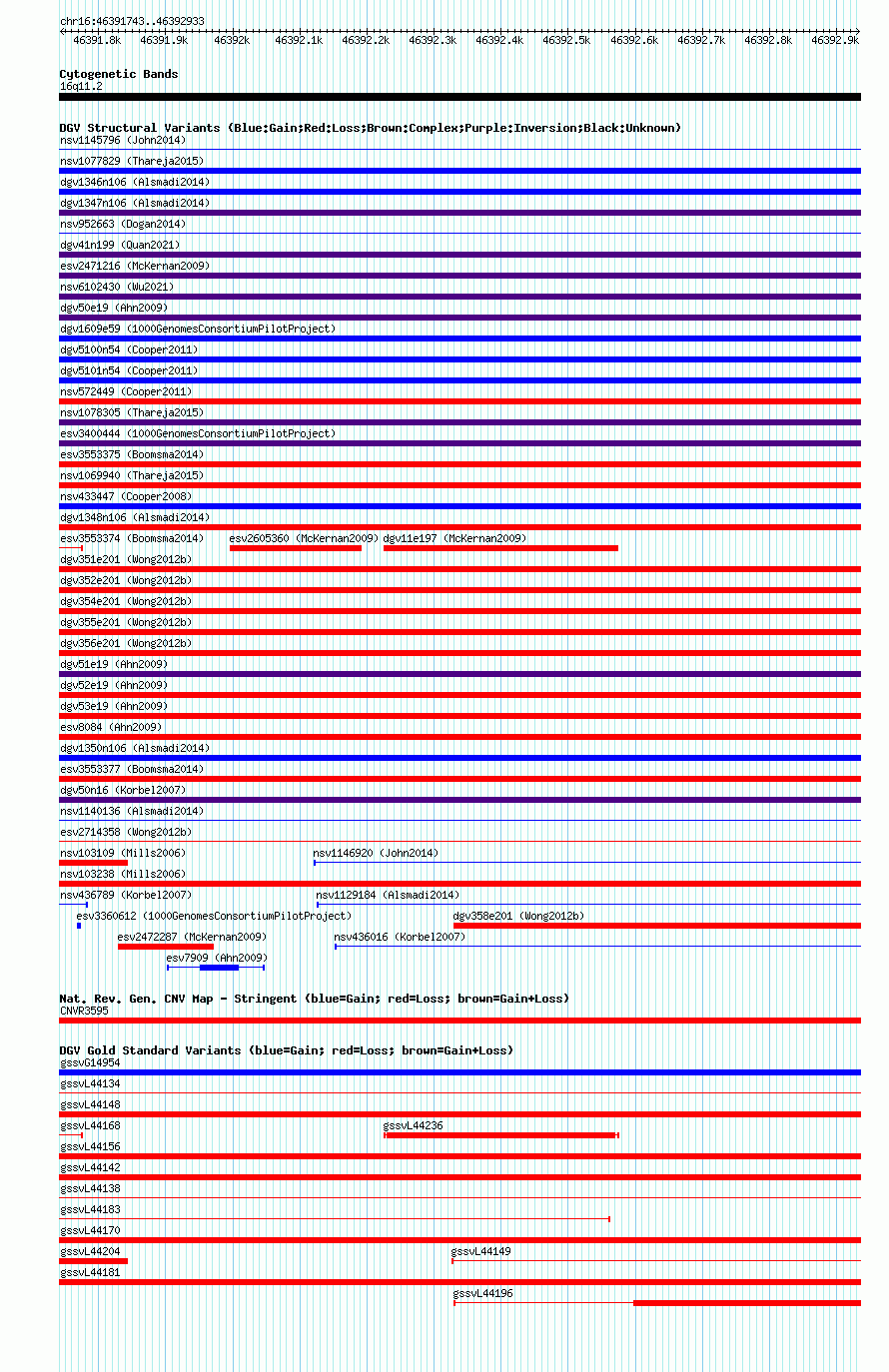Click nsv103238 (Mills2006) label
Image resolution: width=889 pixels, height=1372 pixels.
pyautogui.click(x=123, y=874)
